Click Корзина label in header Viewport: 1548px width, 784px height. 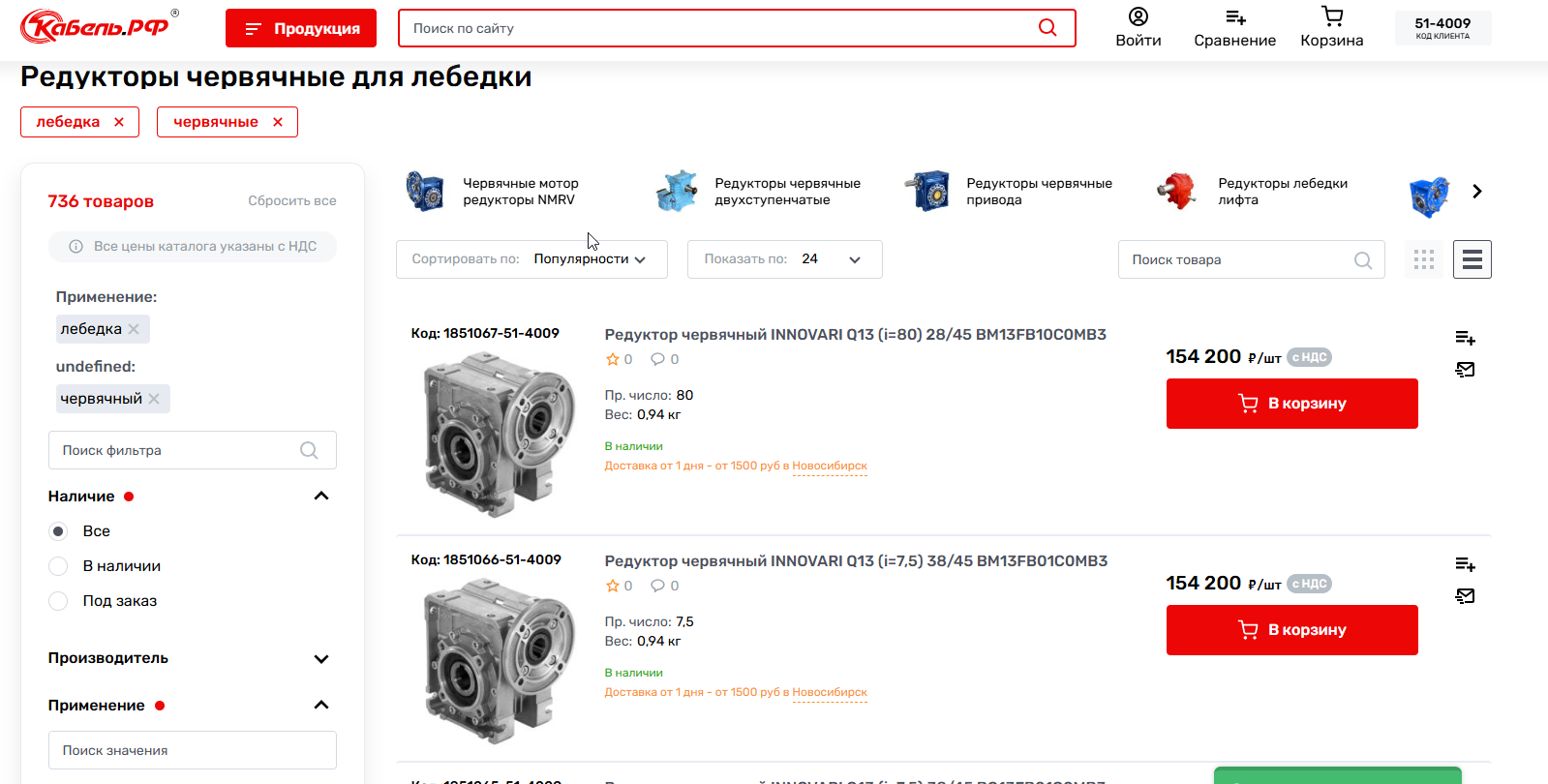pos(1332,41)
